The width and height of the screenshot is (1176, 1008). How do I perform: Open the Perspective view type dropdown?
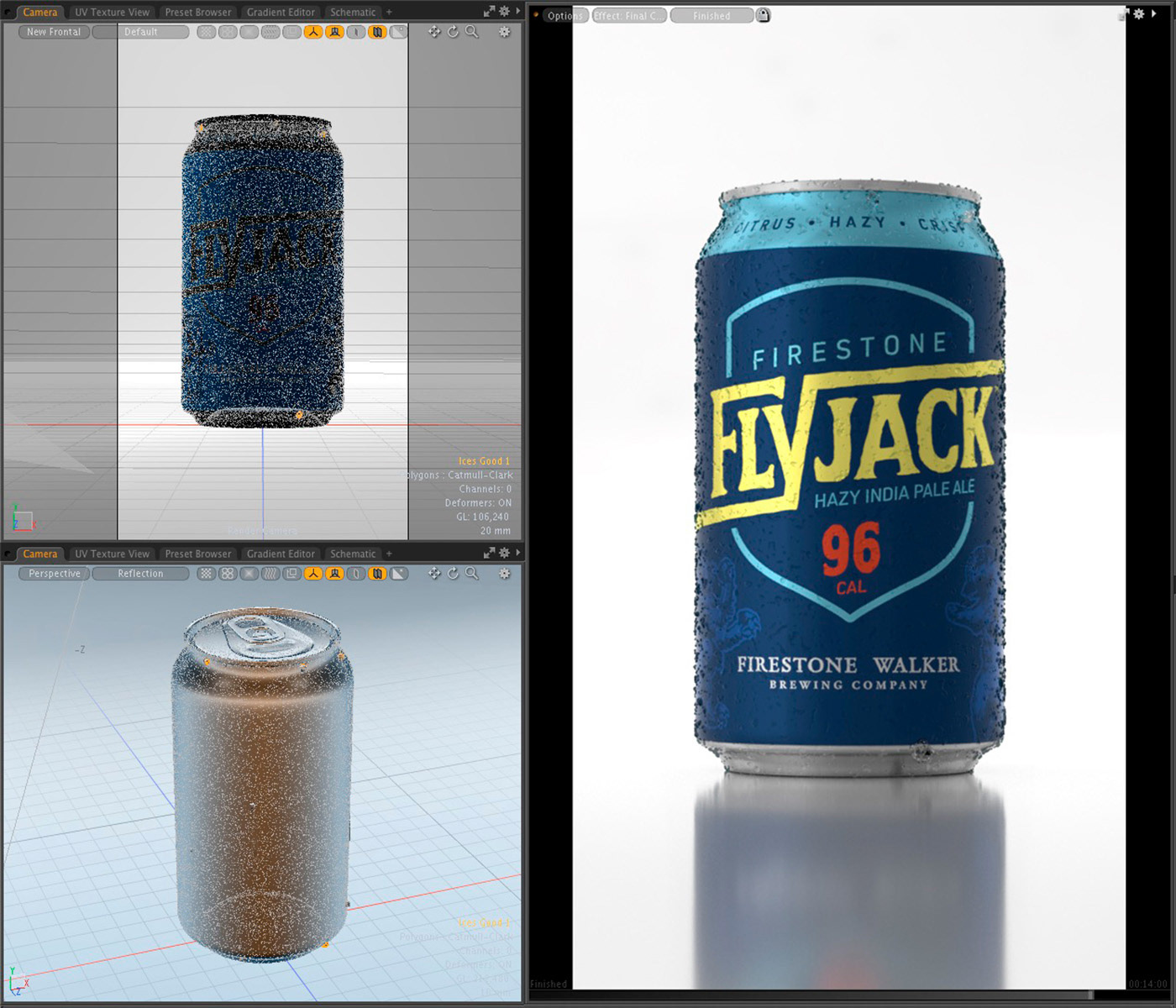point(54,574)
